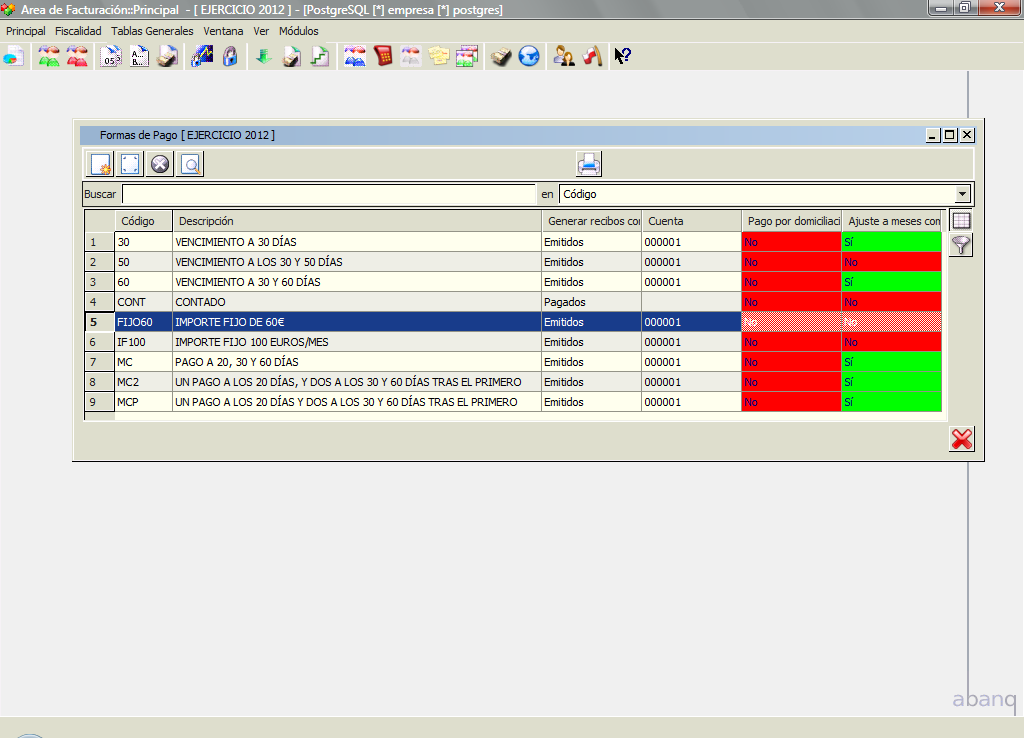Viewport: 1024px width, 738px height.
Task: Open the Ventana menu
Action: tap(223, 31)
